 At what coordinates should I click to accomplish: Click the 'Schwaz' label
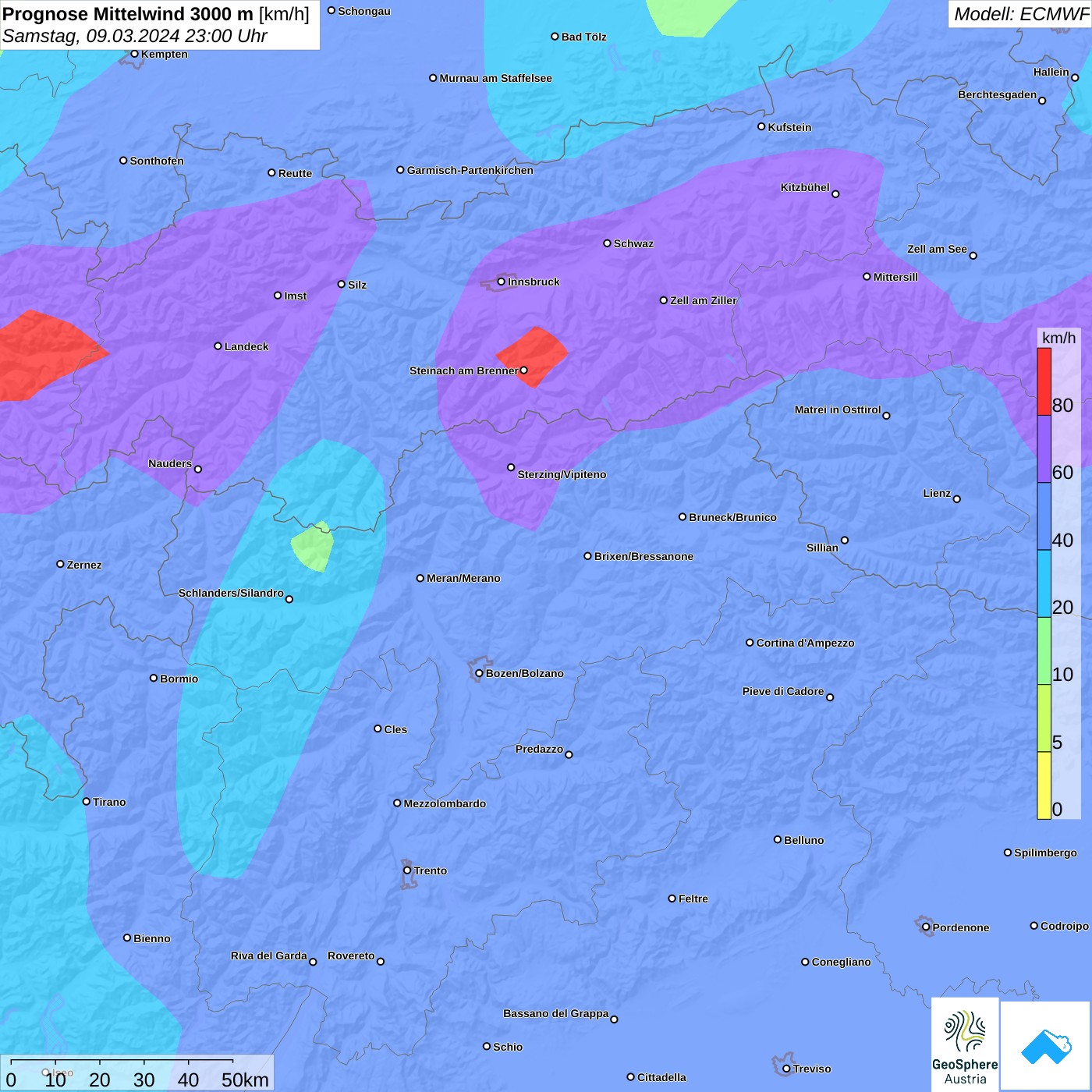point(633,243)
